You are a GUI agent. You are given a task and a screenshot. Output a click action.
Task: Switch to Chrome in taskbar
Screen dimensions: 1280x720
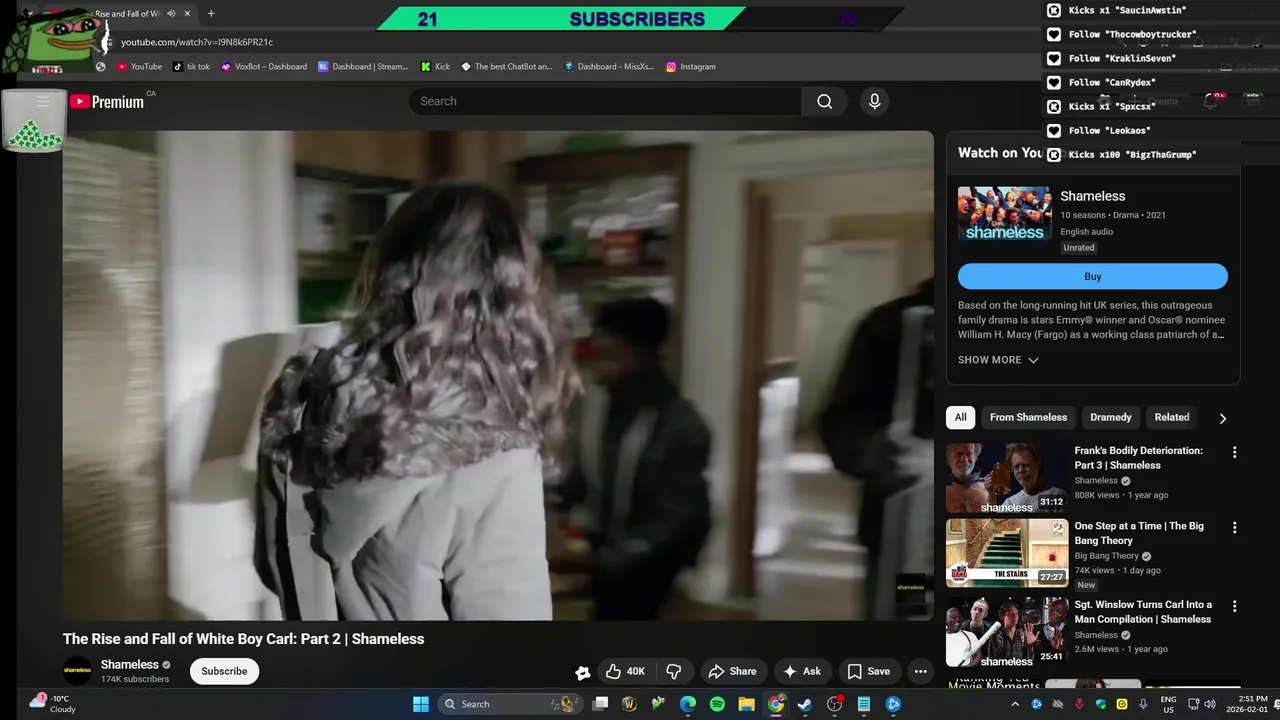pos(776,704)
